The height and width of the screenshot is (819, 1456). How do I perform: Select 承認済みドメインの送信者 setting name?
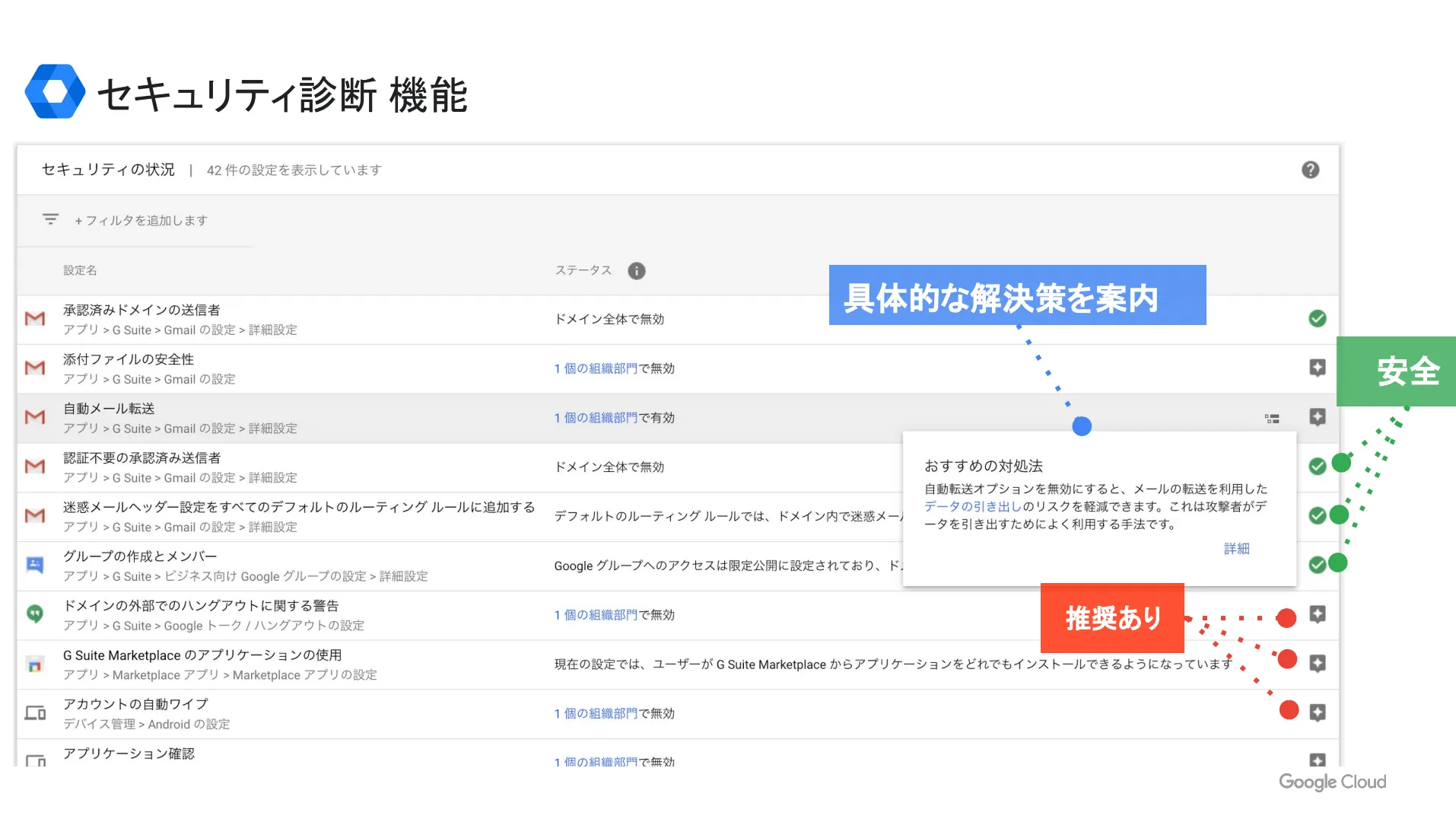(x=141, y=310)
